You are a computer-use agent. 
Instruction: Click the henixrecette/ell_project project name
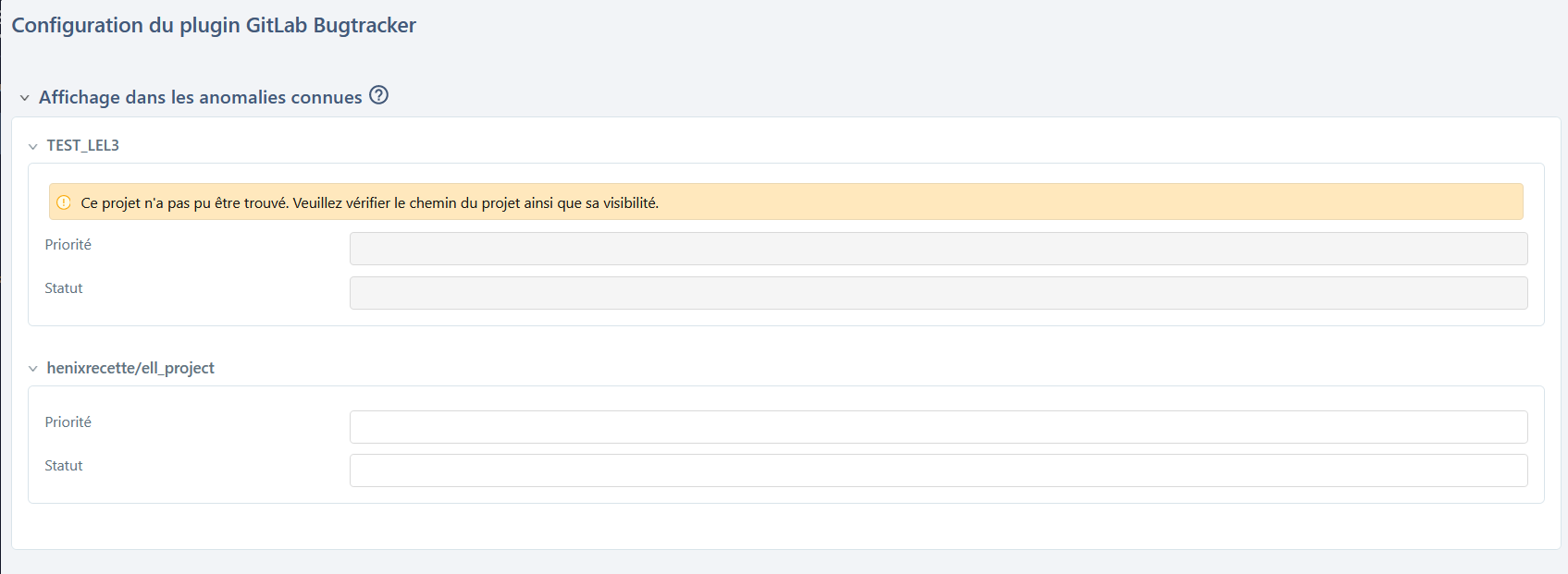click(130, 368)
